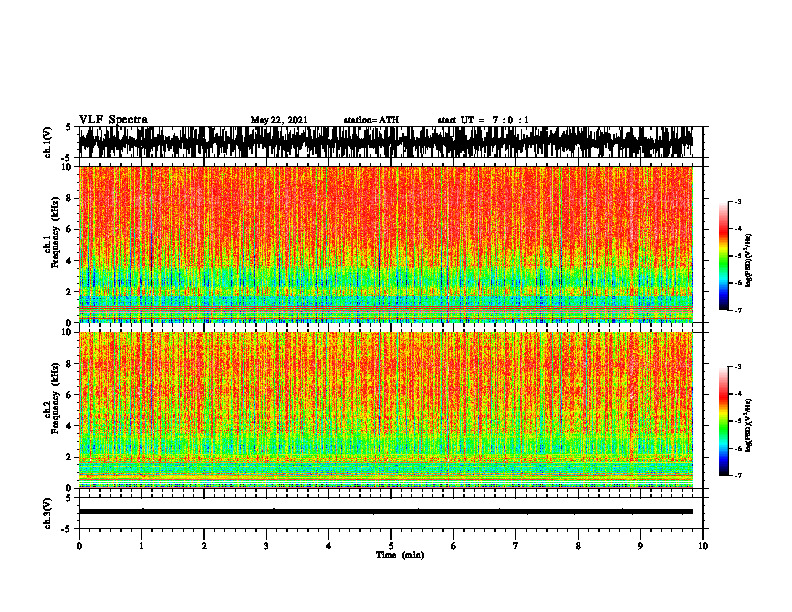Click time axis tick label "6"
The width and height of the screenshot is (792, 612).
(x=454, y=546)
